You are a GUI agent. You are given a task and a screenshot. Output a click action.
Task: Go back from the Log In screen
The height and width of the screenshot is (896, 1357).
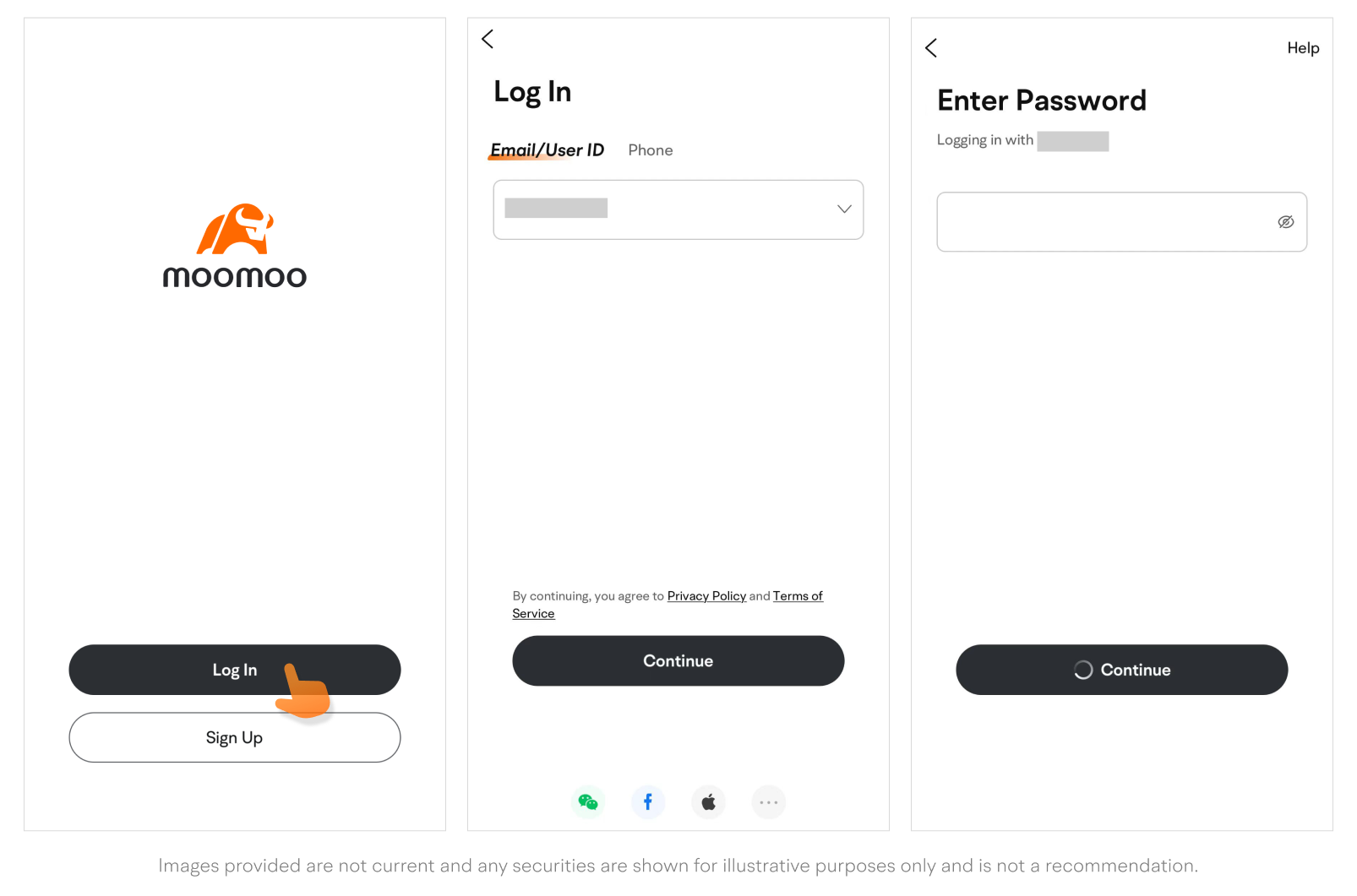pyautogui.click(x=488, y=39)
